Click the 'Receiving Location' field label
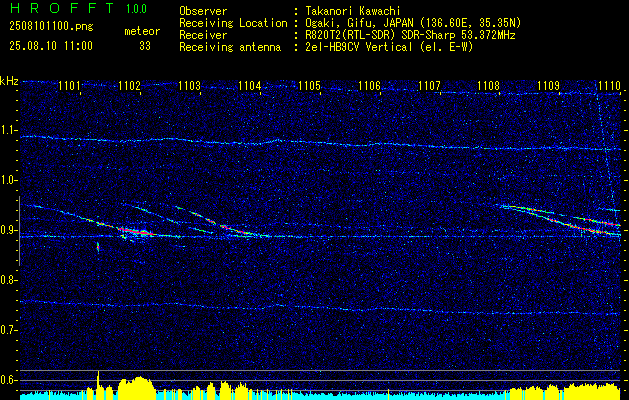Screen dimensions: 629x400 click(233, 23)
